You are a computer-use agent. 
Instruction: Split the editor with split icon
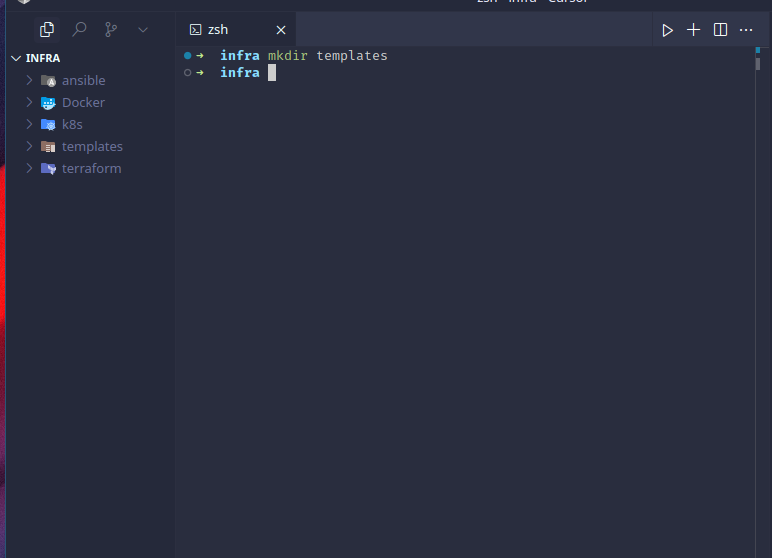click(720, 30)
